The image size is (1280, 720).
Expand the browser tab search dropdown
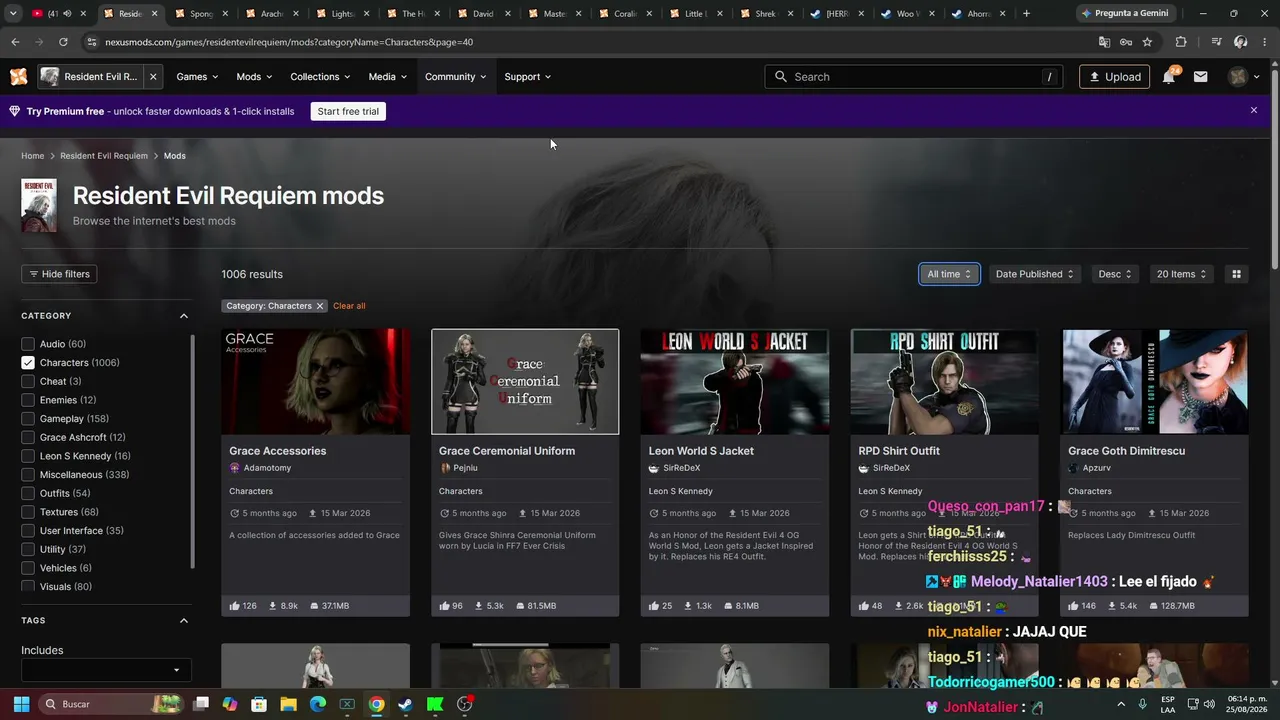[x=14, y=14]
